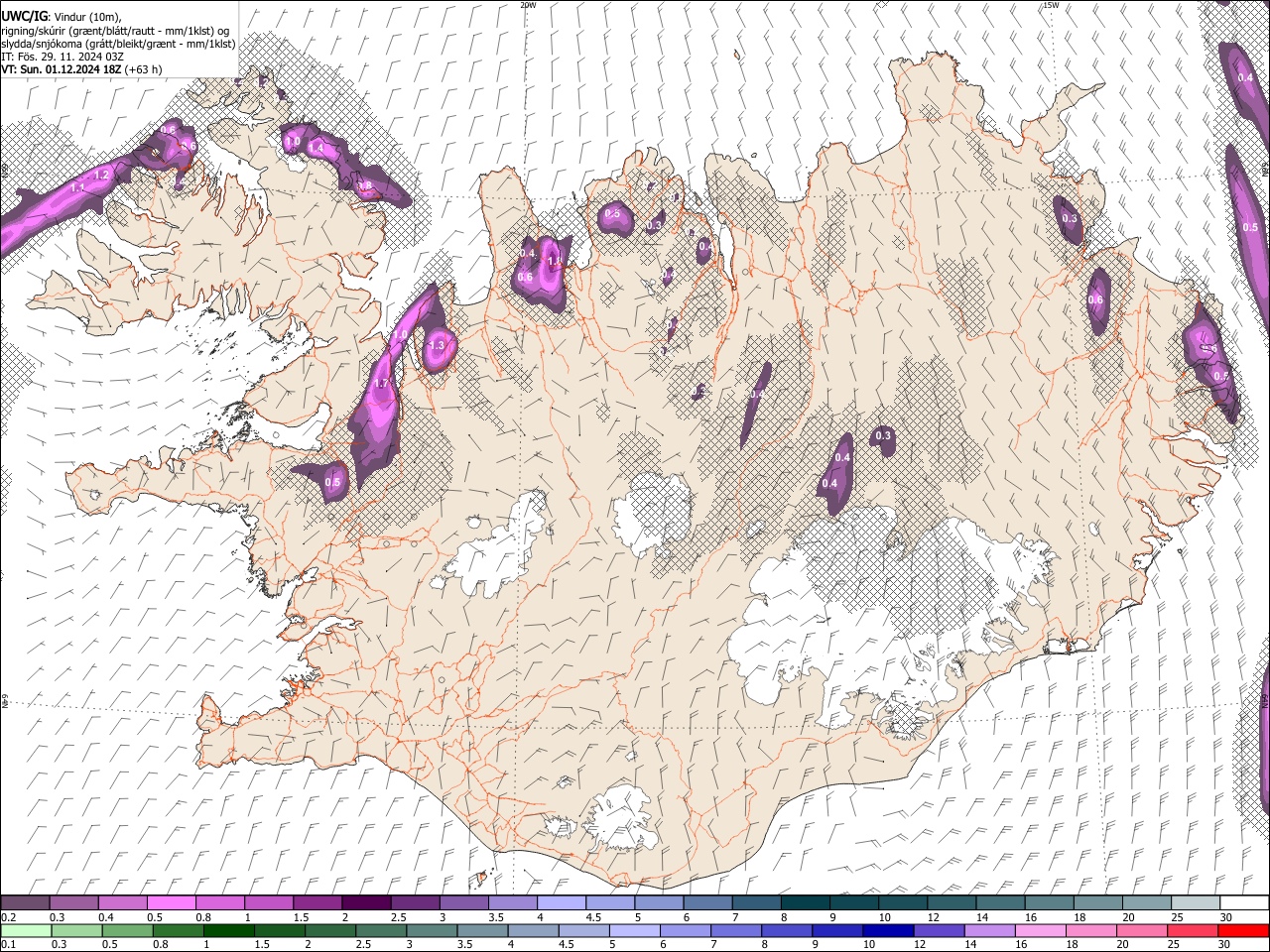Pick the bright red swatch ending the lower legend
1270x952 pixels.
(x=1243, y=930)
